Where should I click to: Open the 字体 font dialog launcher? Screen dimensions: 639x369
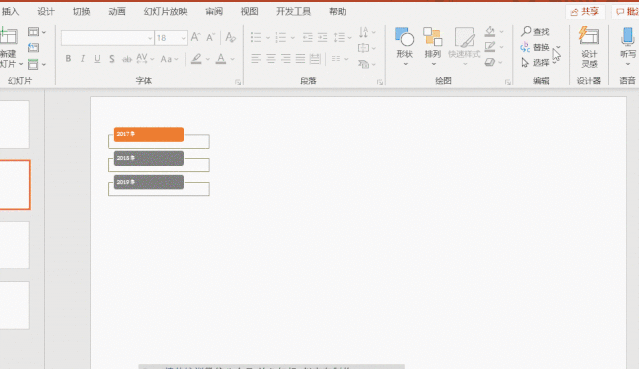click(238, 82)
